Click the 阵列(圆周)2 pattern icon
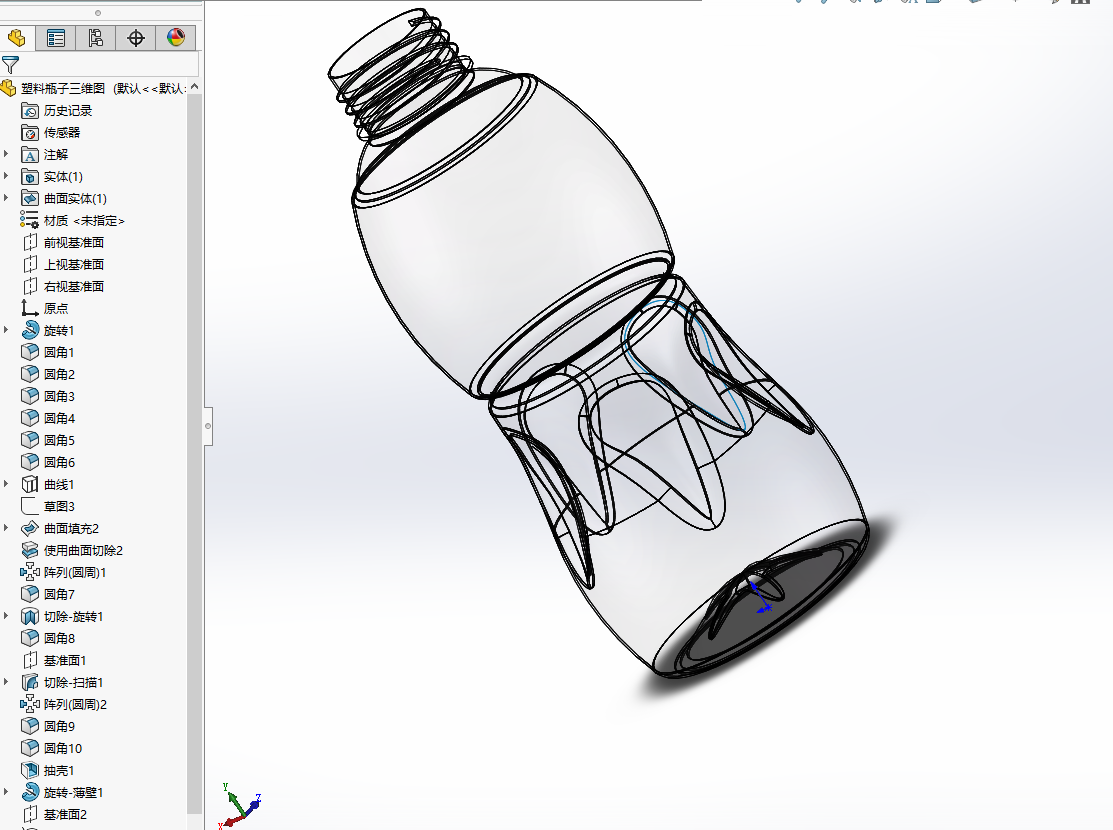Viewport: 1113px width, 830px height. point(30,704)
